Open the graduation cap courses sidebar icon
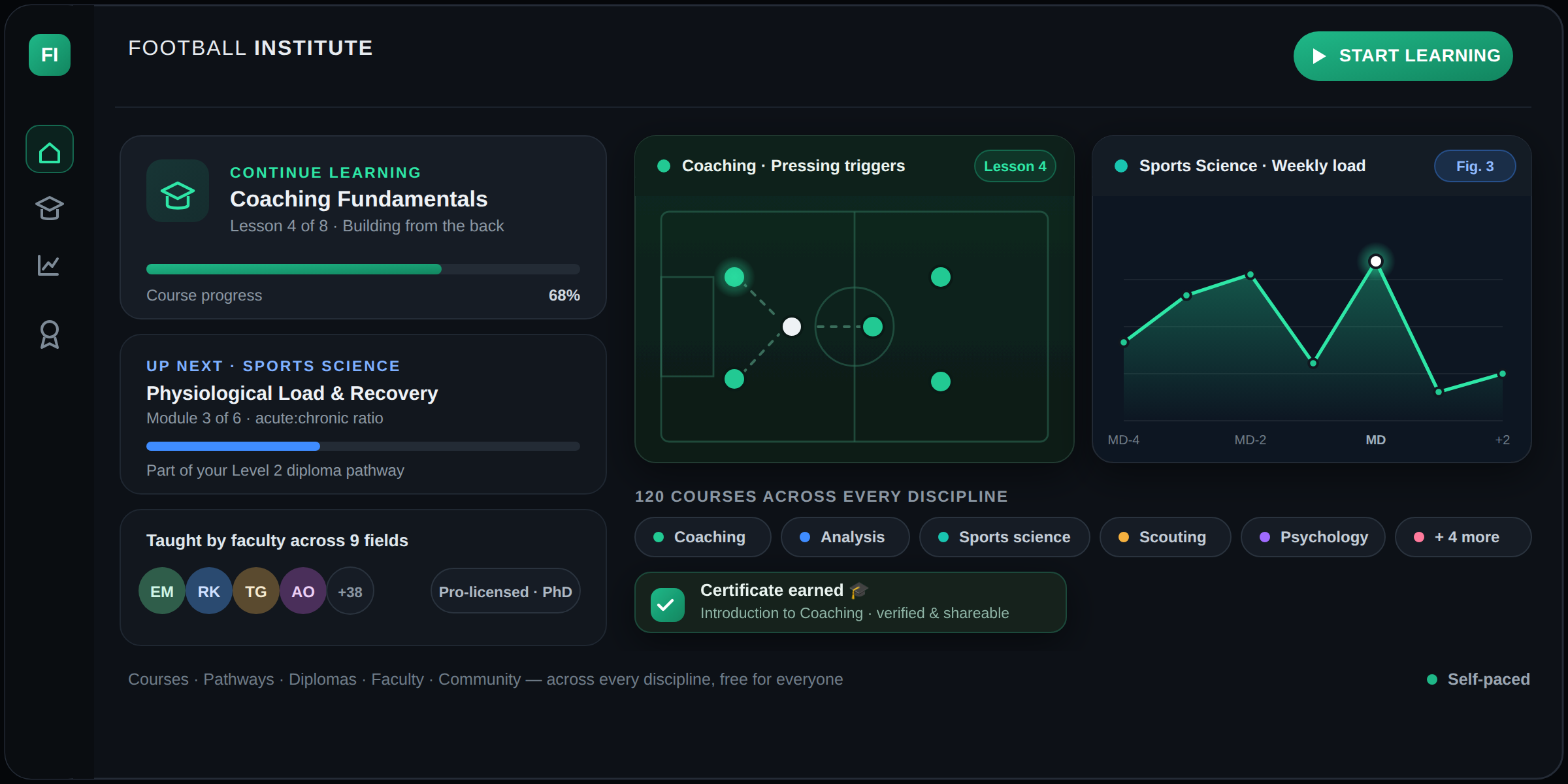 (x=50, y=208)
